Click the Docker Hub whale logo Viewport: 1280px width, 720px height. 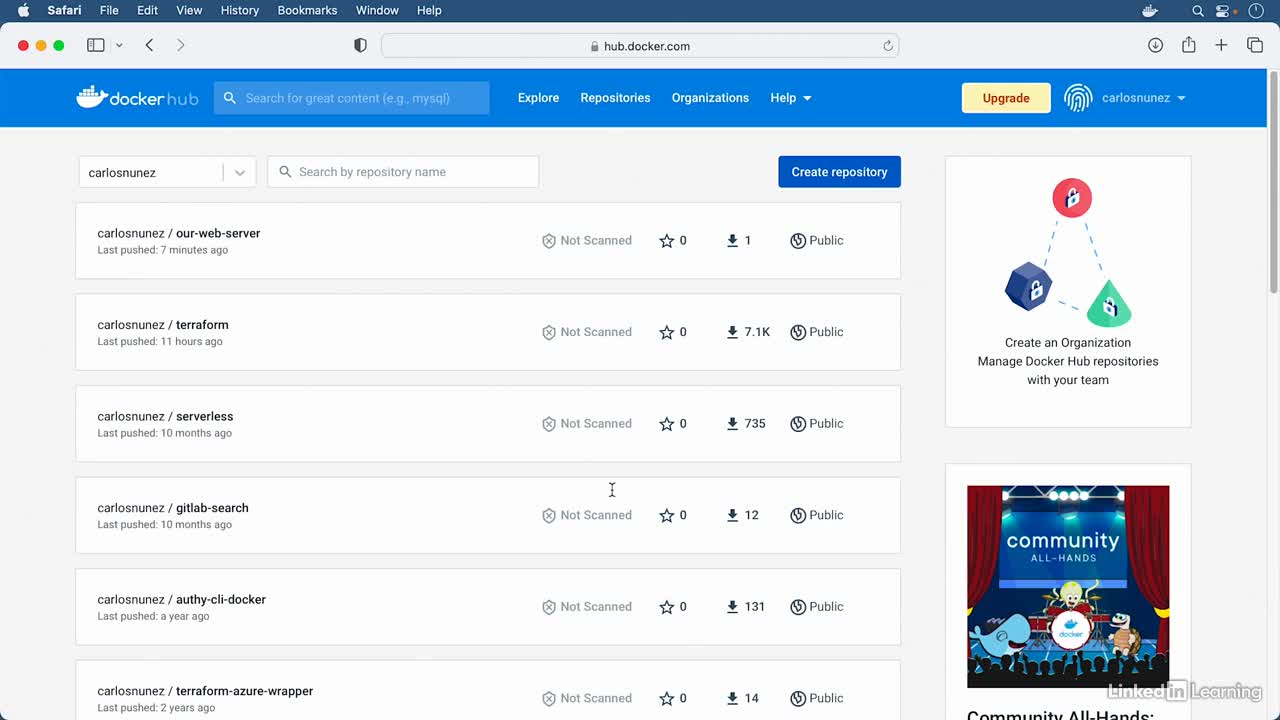click(137, 98)
